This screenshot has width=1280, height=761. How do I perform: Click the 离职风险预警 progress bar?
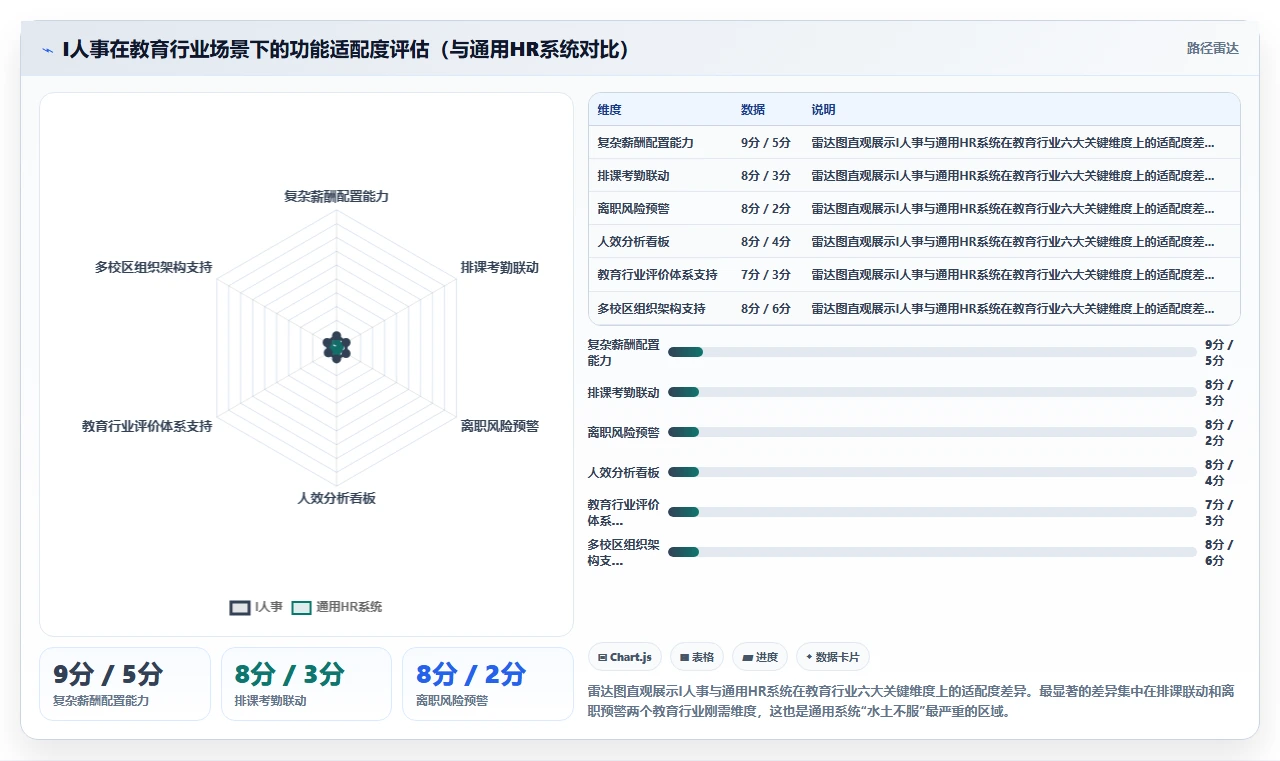(932, 432)
